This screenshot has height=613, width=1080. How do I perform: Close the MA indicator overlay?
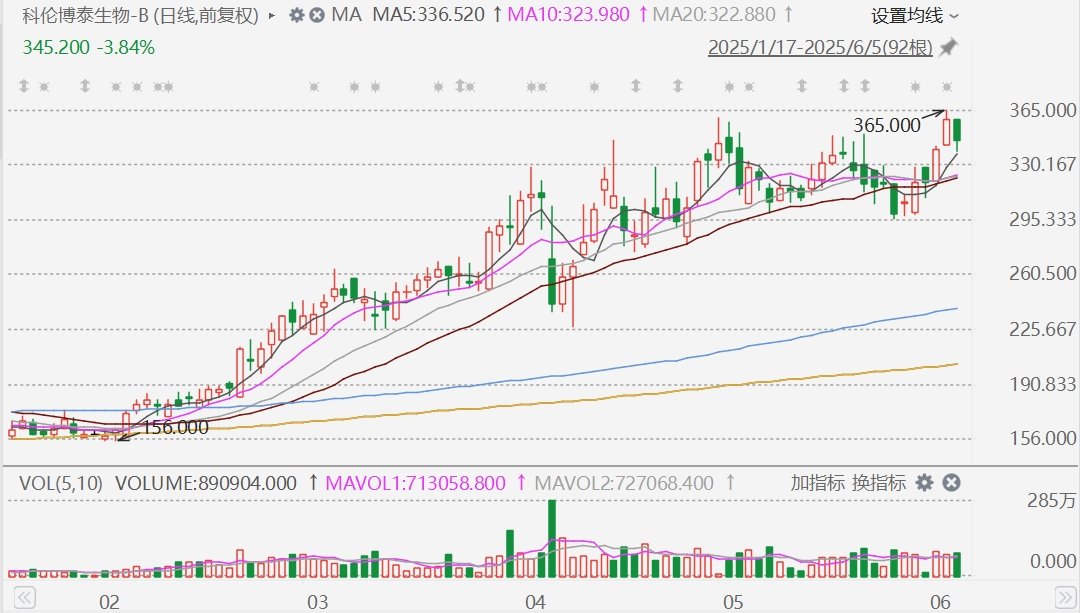[x=316, y=15]
